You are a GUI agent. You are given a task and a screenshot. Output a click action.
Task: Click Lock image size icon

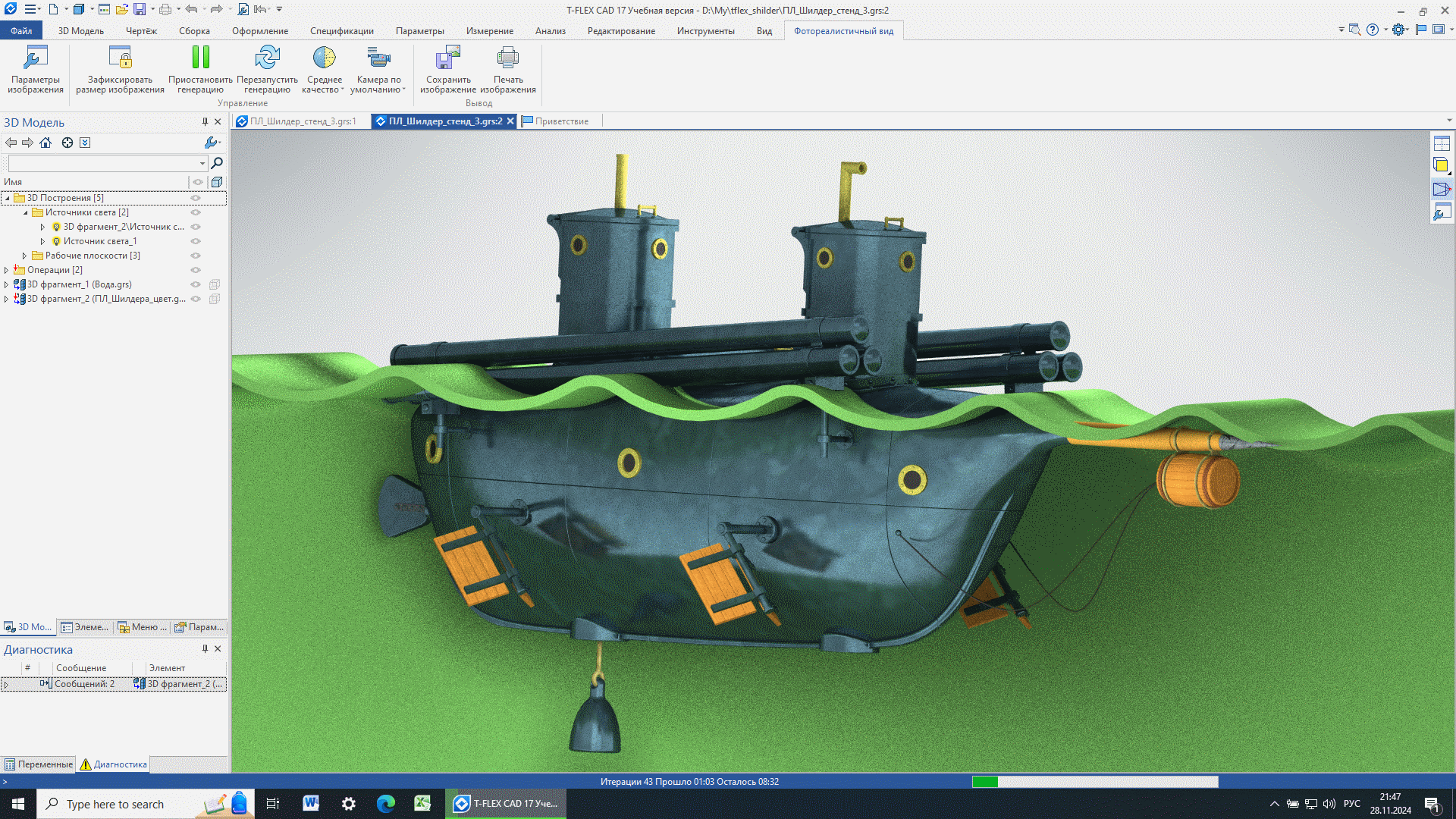[x=120, y=58]
